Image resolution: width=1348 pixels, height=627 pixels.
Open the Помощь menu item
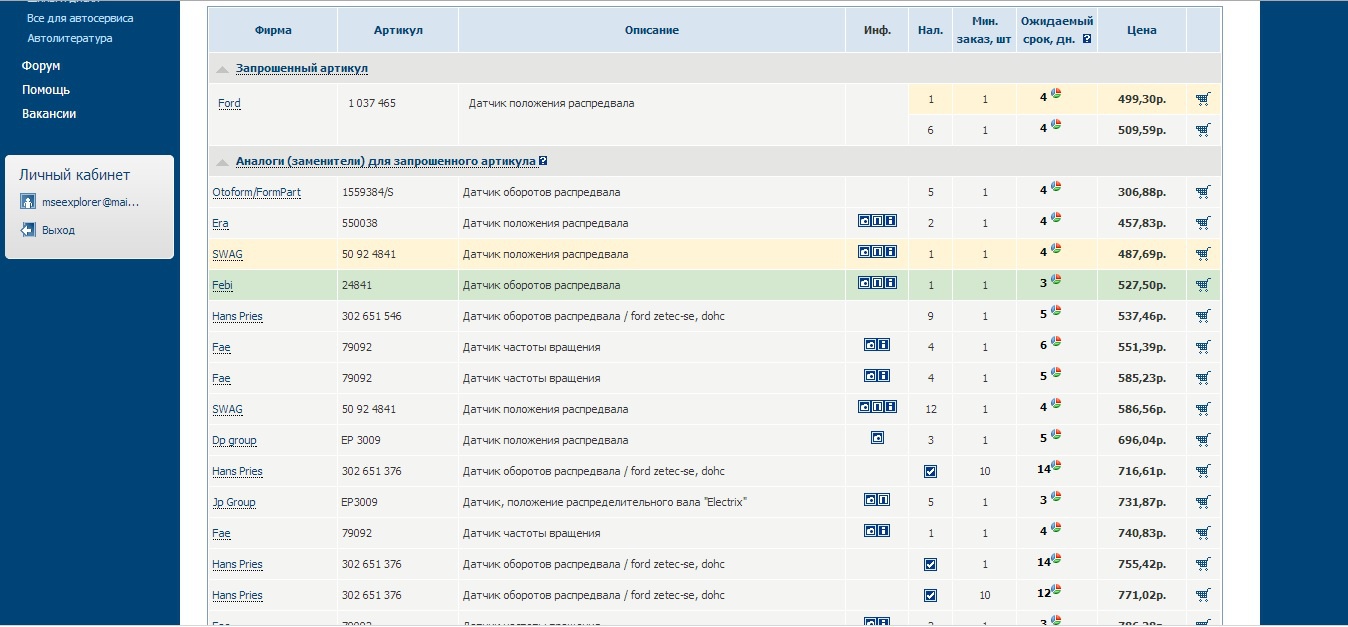coord(46,90)
